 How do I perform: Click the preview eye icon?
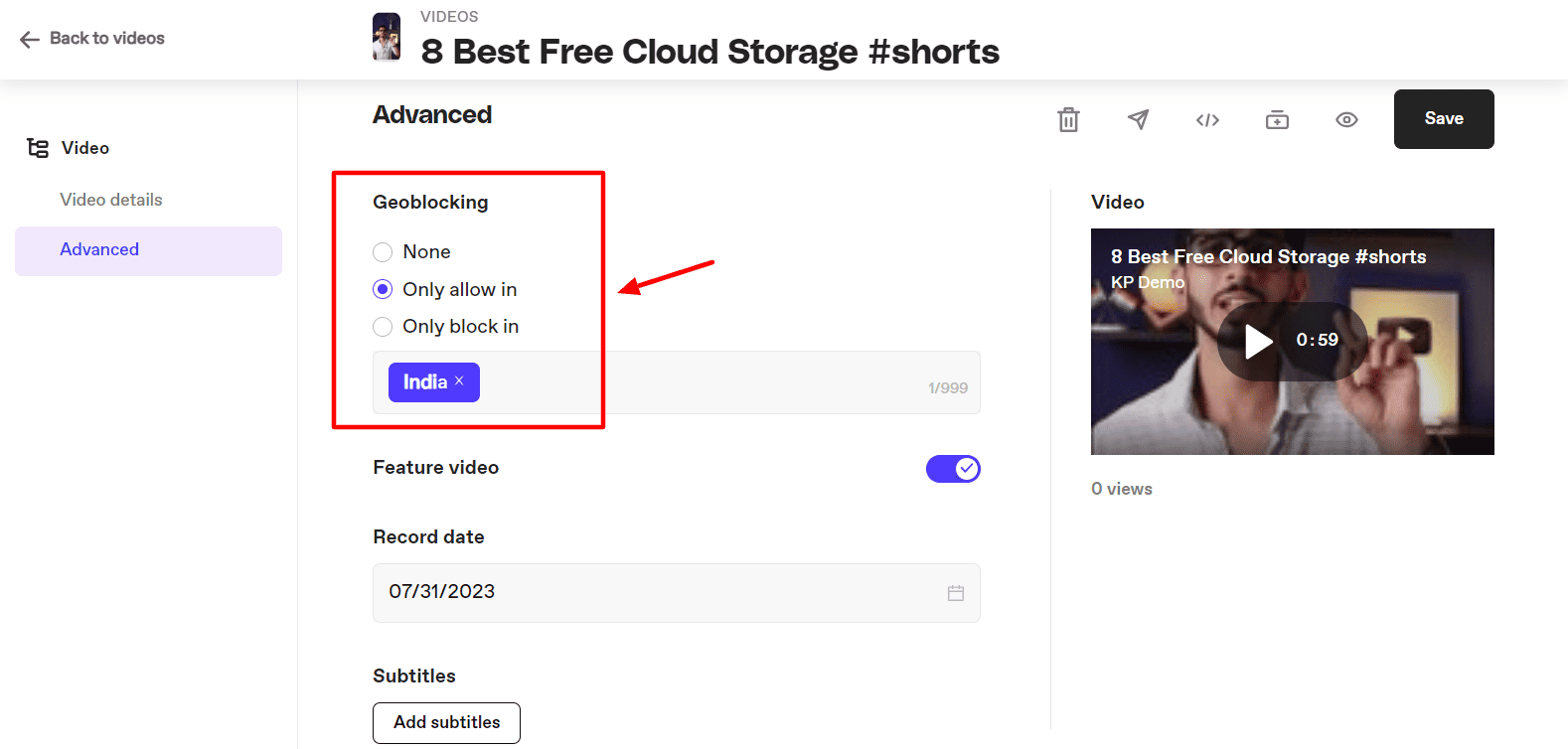pyautogui.click(x=1346, y=120)
